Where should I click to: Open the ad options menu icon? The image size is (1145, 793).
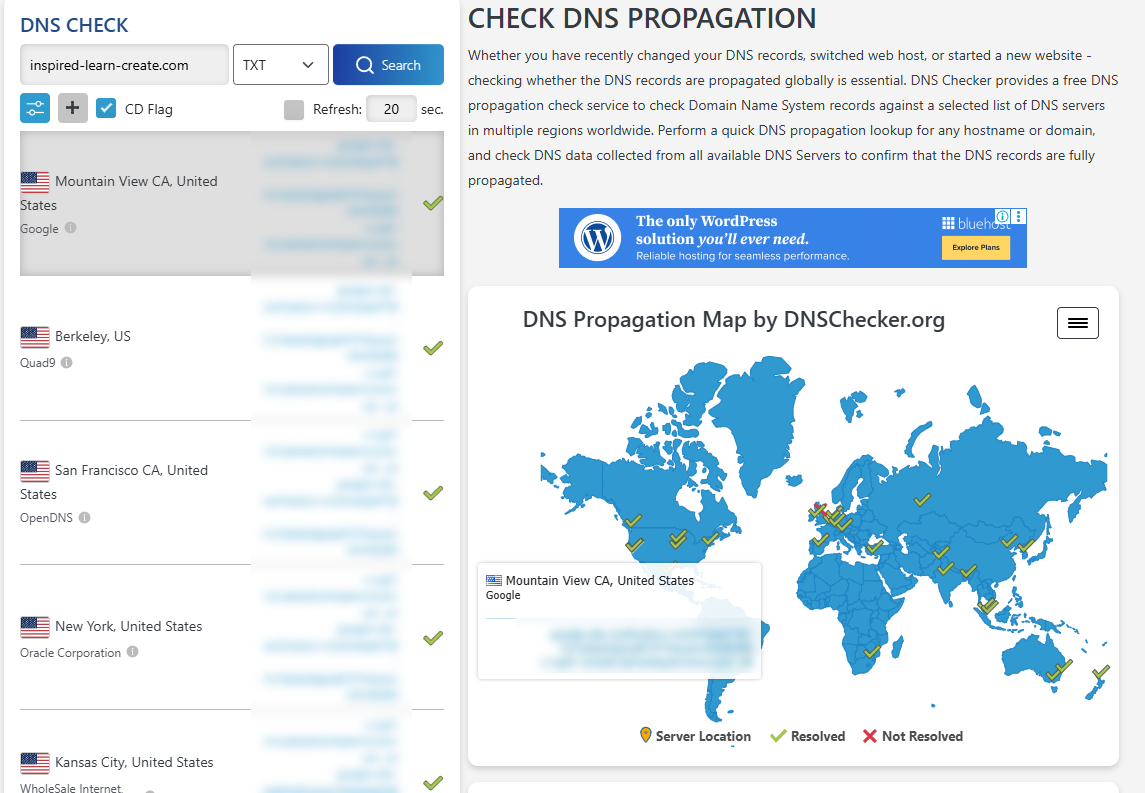tap(1019, 216)
